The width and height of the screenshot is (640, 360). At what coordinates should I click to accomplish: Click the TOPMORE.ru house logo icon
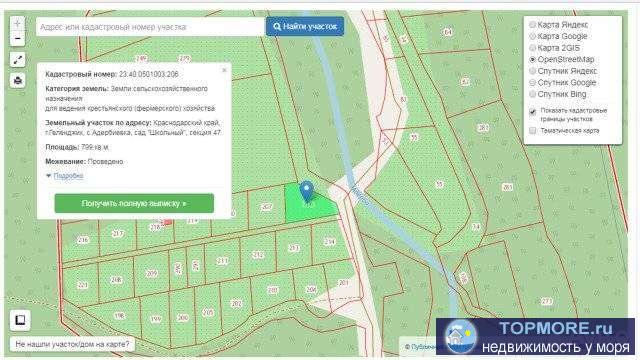click(460, 337)
